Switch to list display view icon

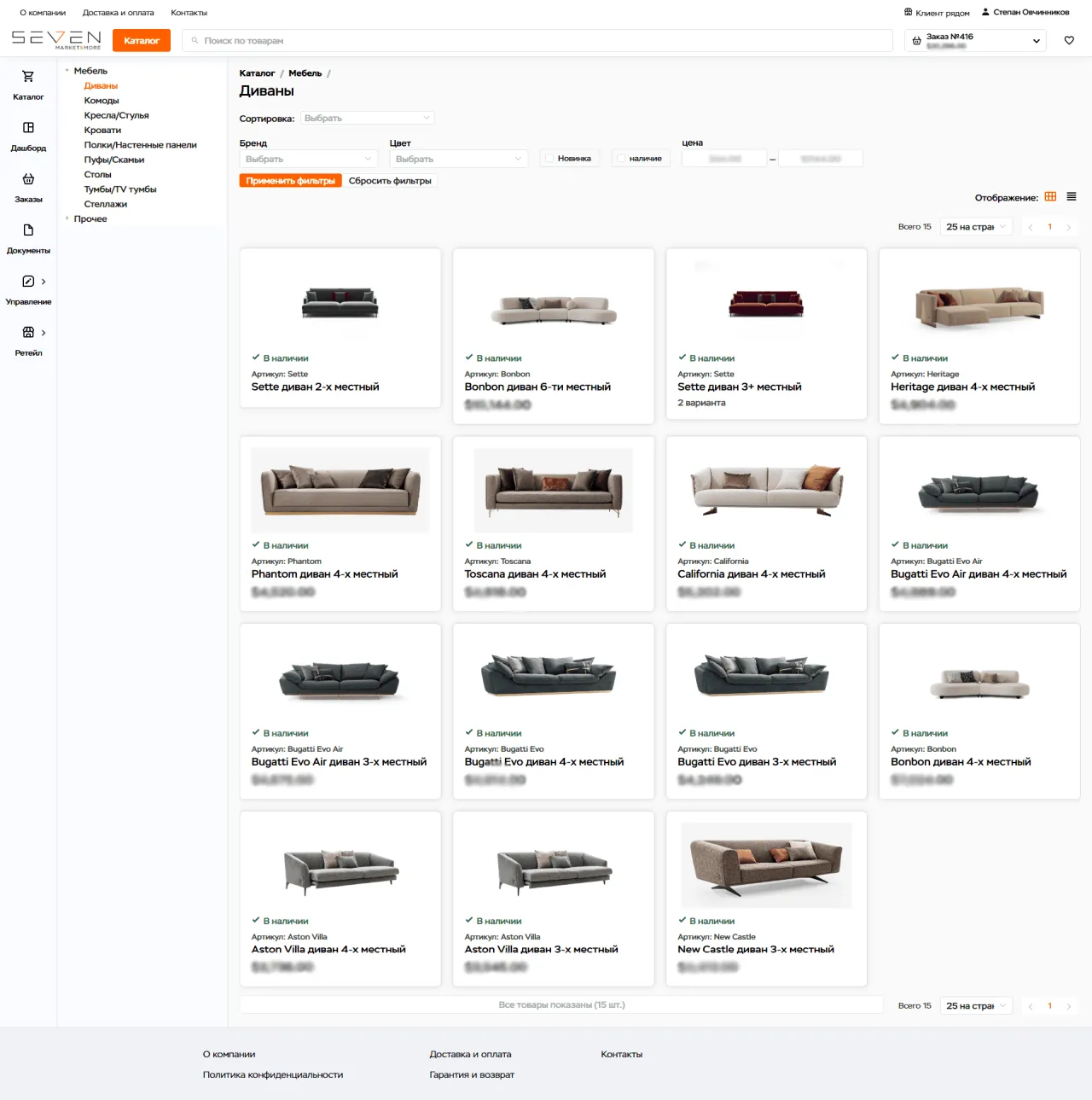[1072, 197]
